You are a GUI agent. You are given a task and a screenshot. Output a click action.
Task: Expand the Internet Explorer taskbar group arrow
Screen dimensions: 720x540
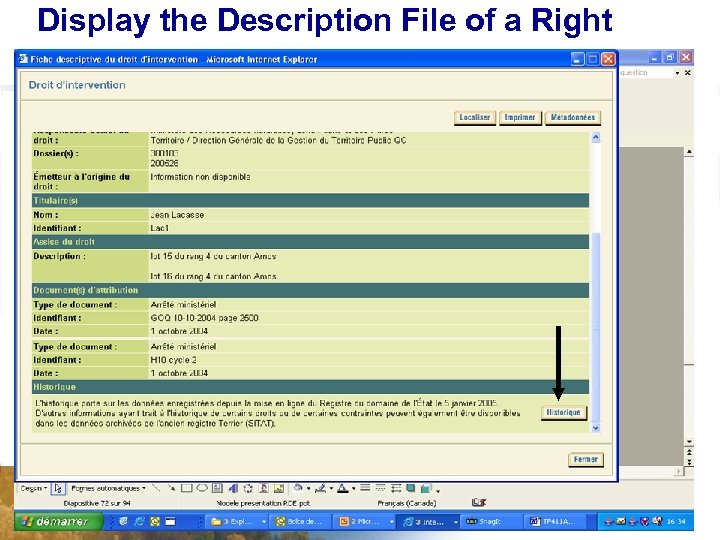point(455,522)
